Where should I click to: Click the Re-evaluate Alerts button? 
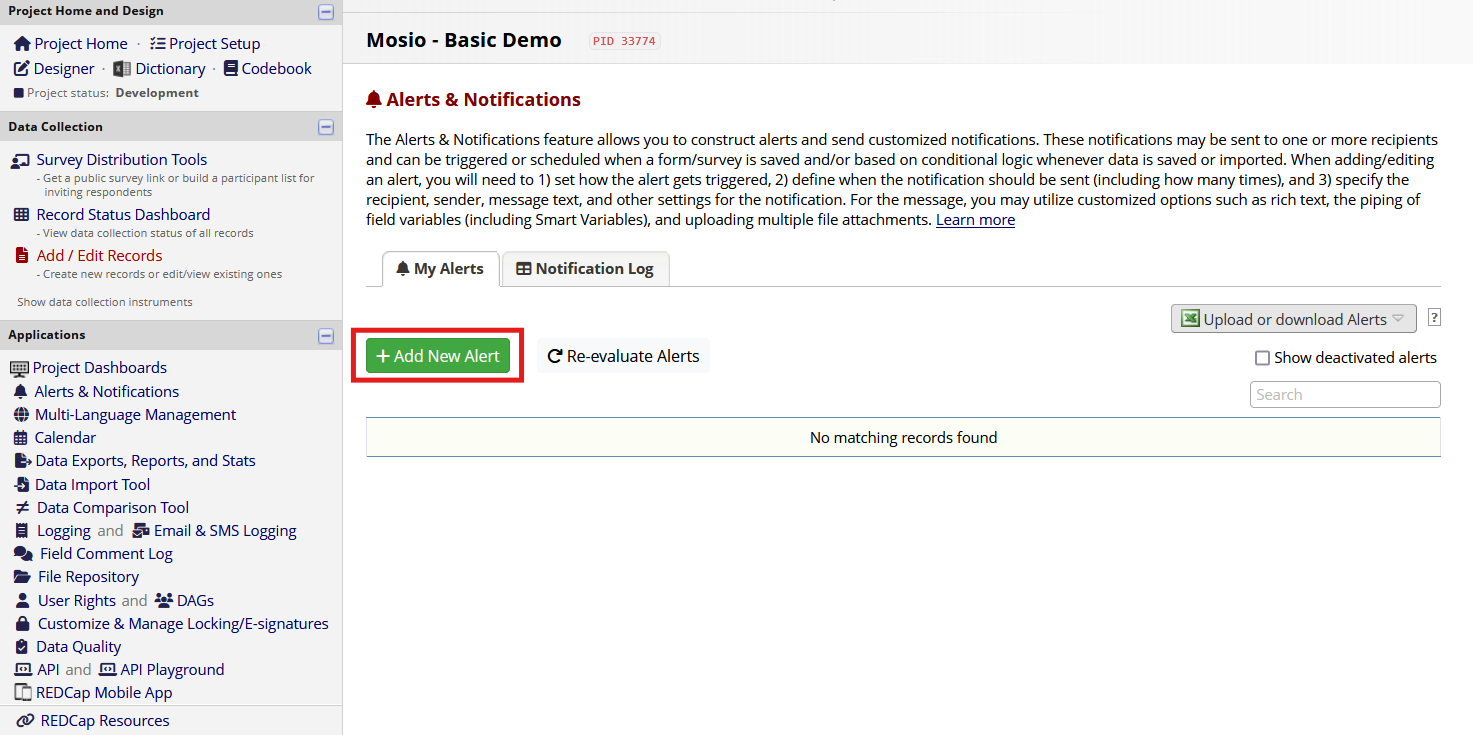click(x=623, y=356)
